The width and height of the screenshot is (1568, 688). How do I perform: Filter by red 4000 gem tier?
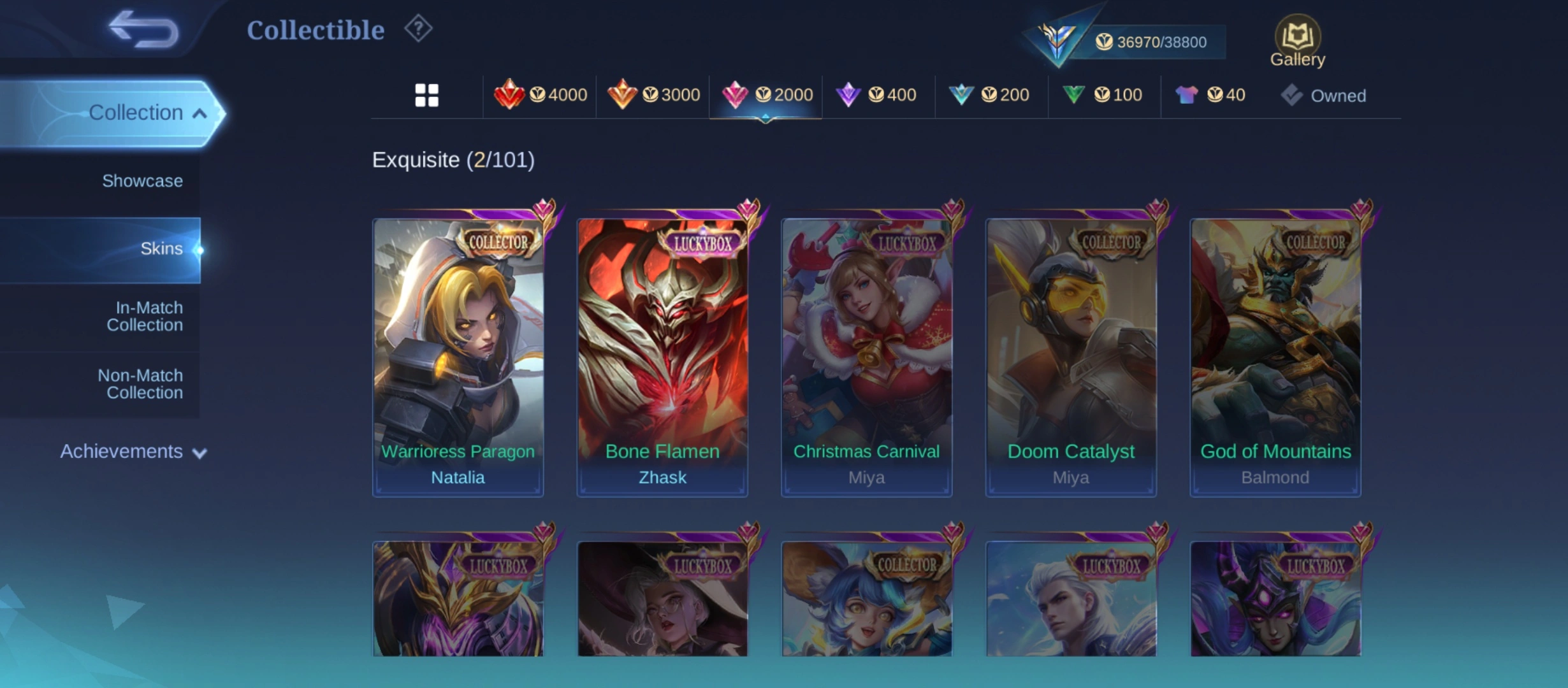540,95
